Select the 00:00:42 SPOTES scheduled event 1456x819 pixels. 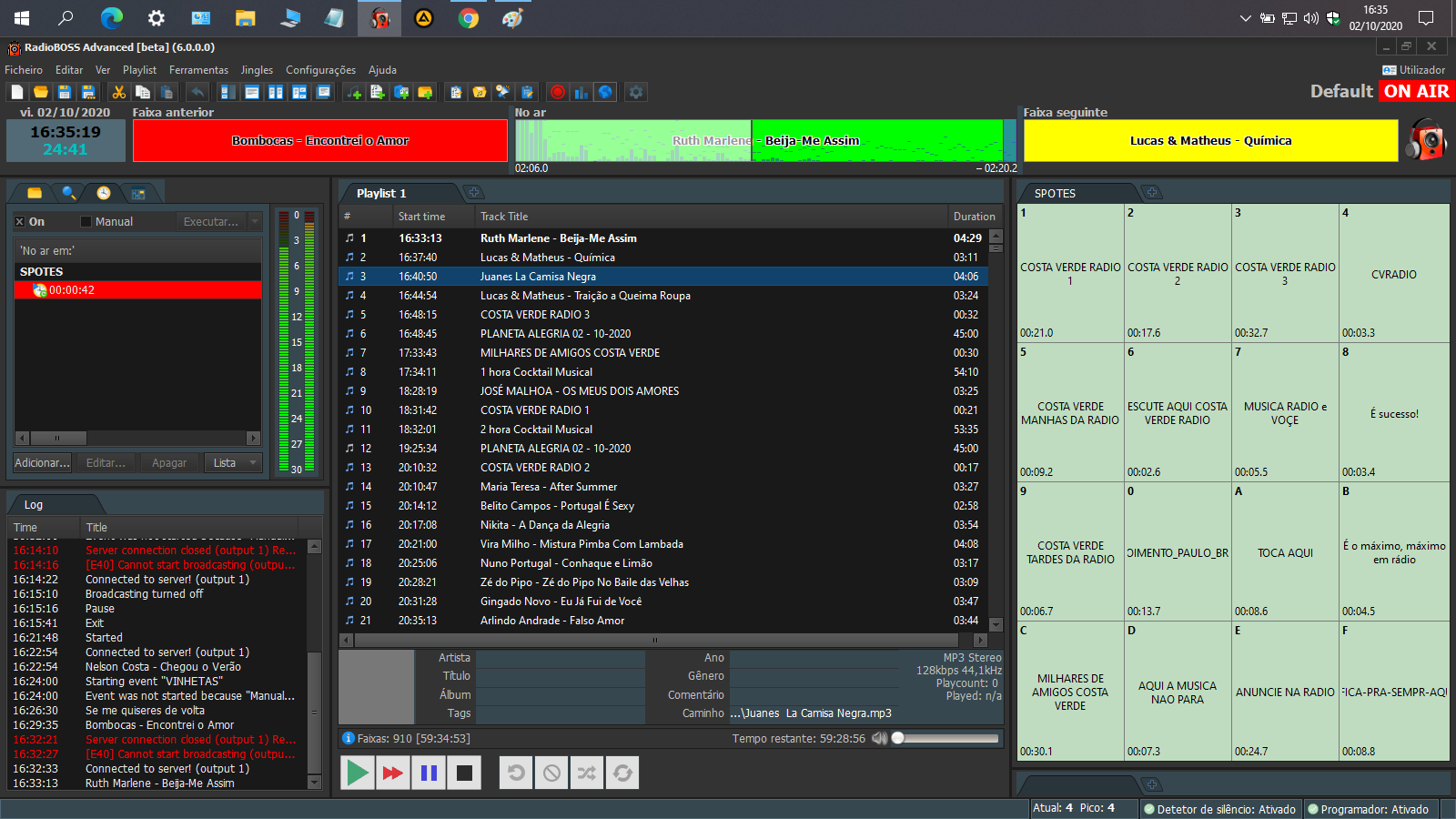(138, 290)
